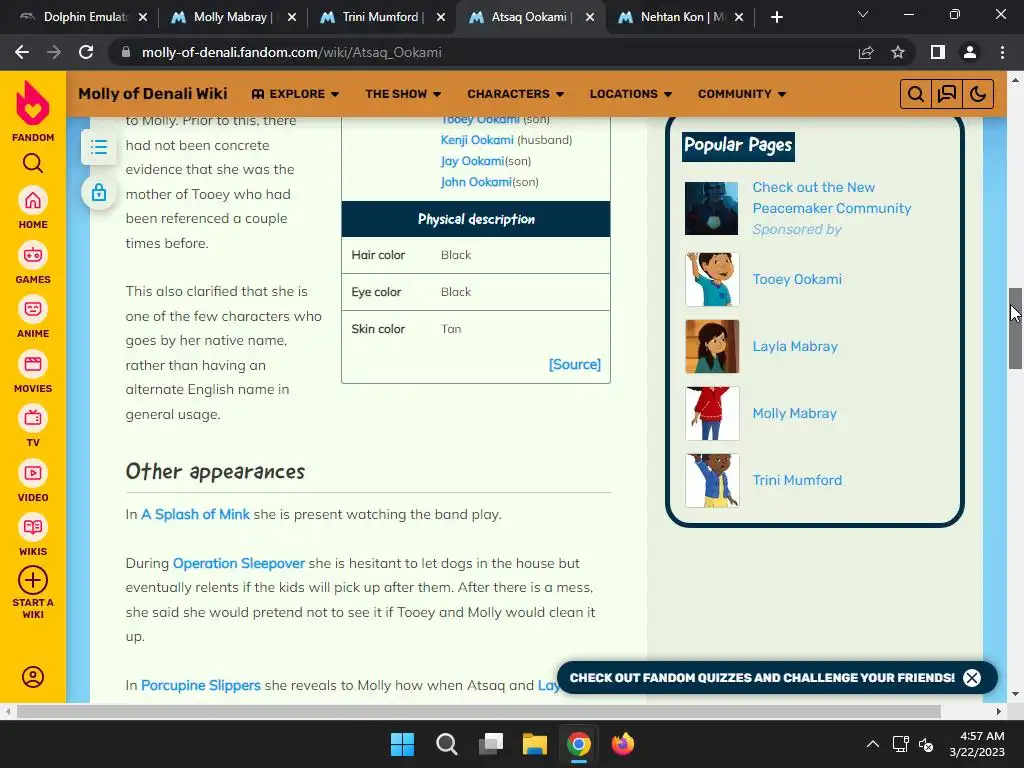This screenshot has height=768, width=1024.
Task: Open Kenji Ookami link
Action: click(477, 140)
